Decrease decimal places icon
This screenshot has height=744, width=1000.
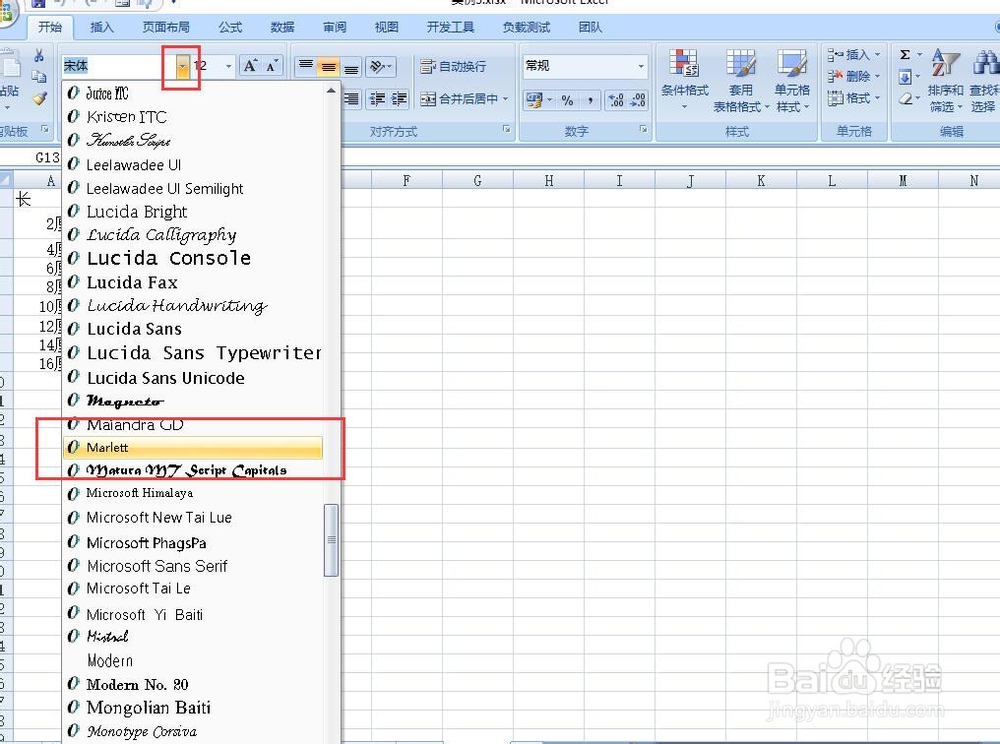click(x=638, y=100)
